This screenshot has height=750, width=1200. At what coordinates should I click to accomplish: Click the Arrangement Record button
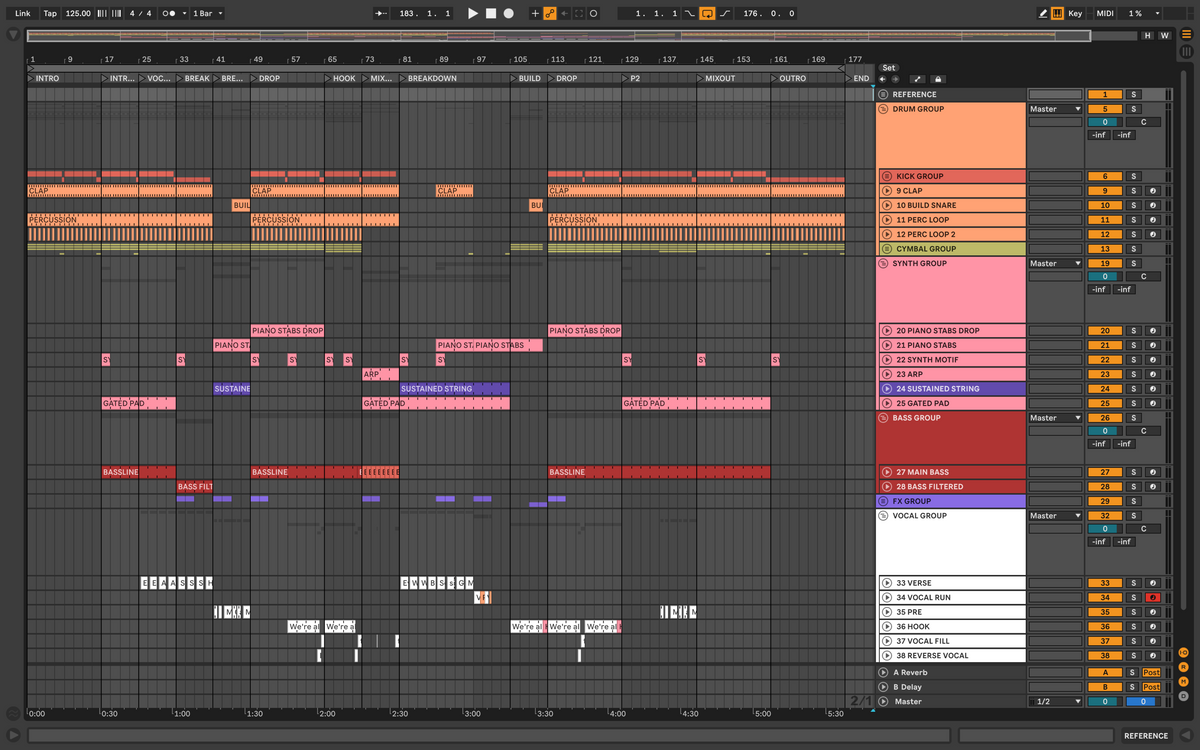[x=509, y=14]
